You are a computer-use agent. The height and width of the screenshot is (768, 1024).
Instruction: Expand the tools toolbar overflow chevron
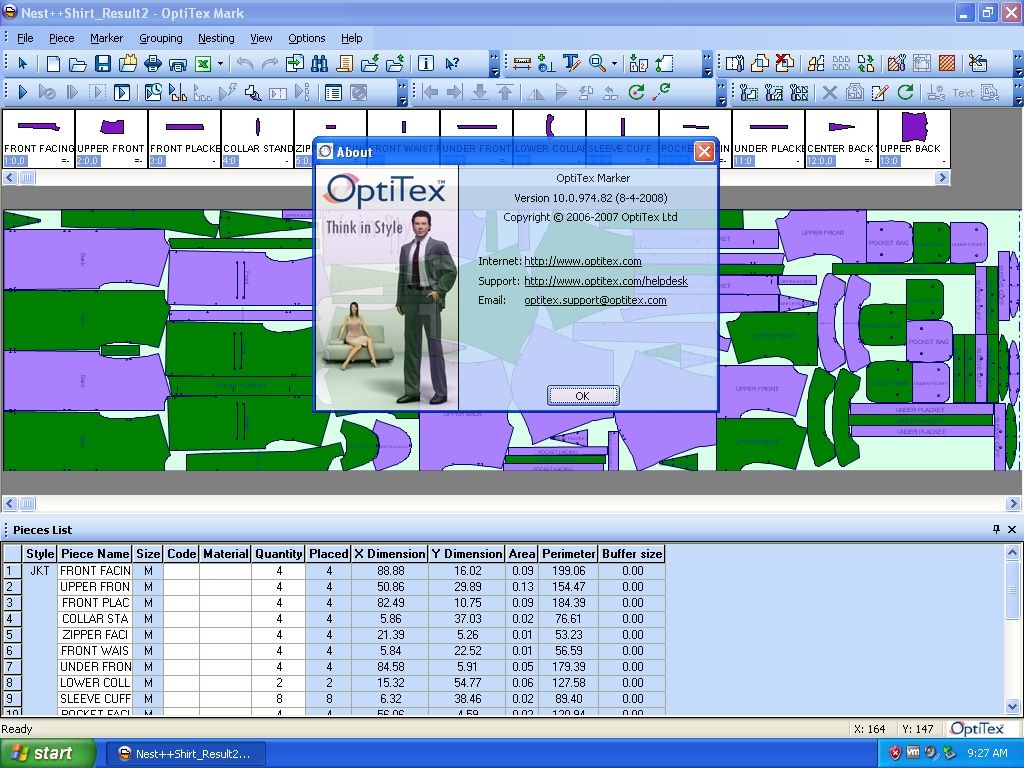point(707,64)
